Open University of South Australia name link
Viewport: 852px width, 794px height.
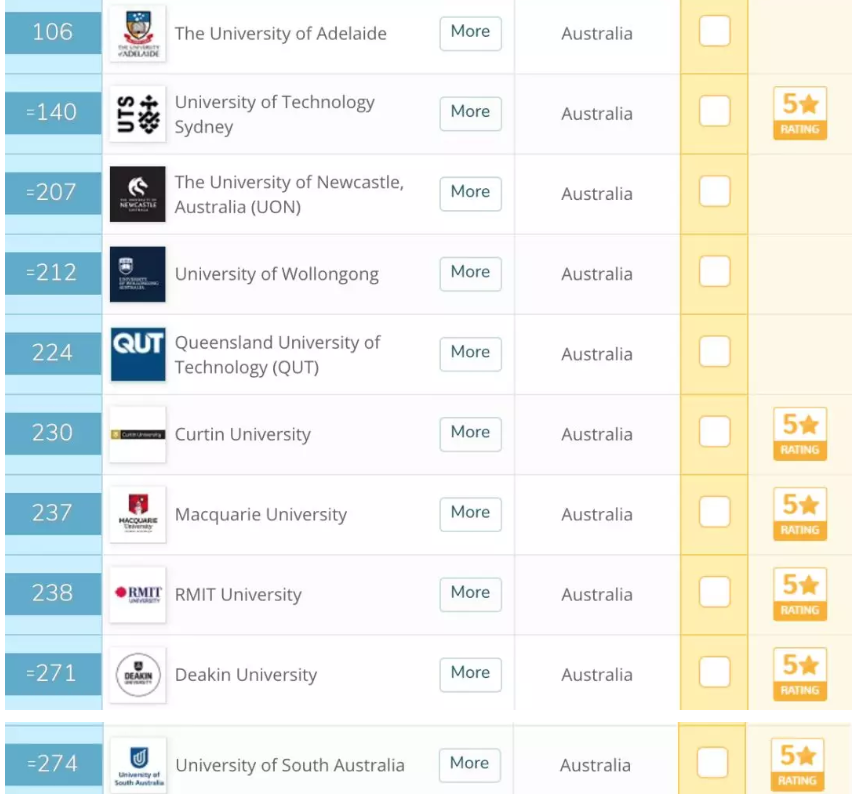290,765
